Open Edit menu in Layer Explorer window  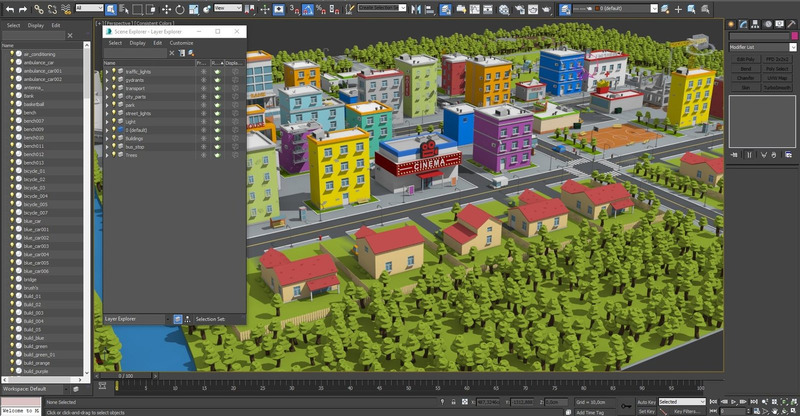tap(158, 43)
